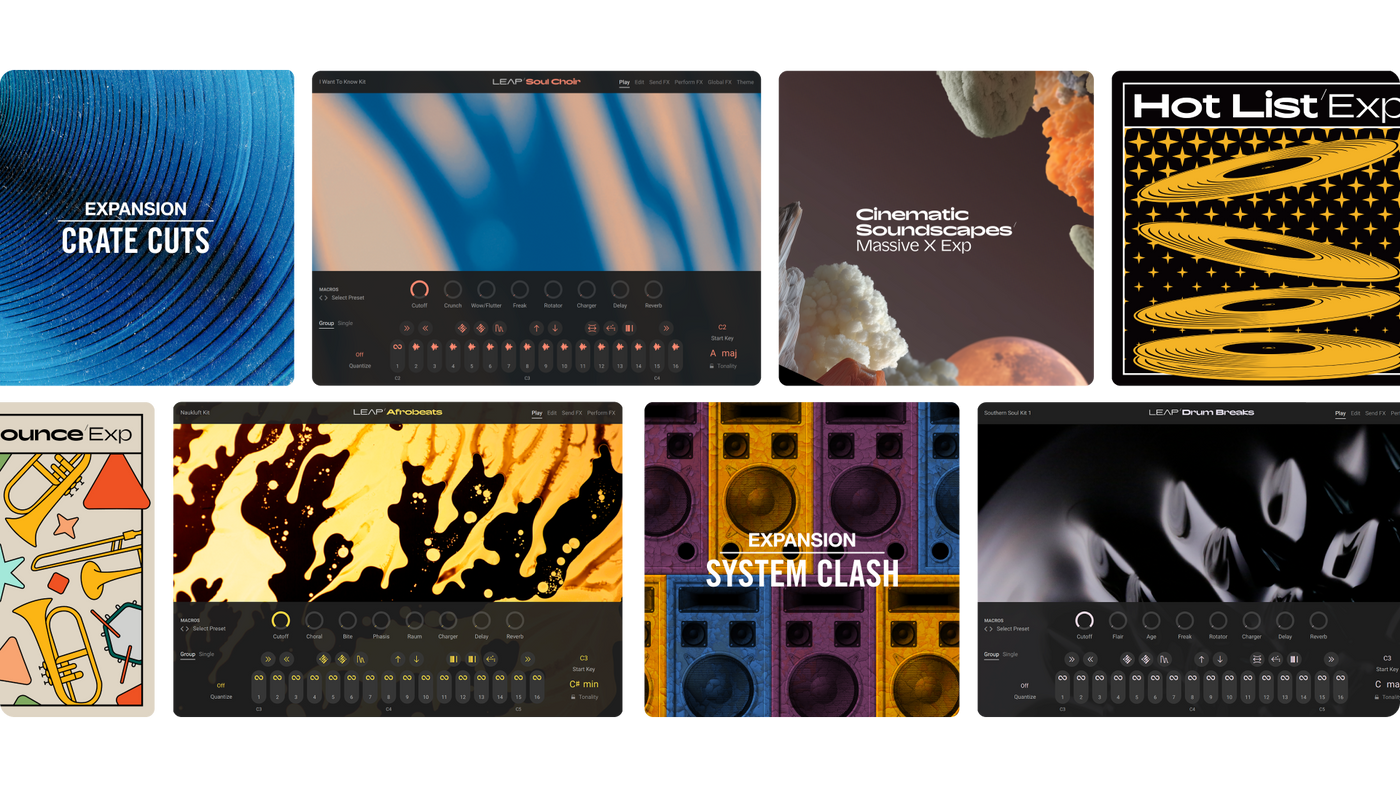Click the up arrow icon in Afrobeats
The width and height of the screenshot is (1400, 787).
pyautogui.click(x=398, y=659)
